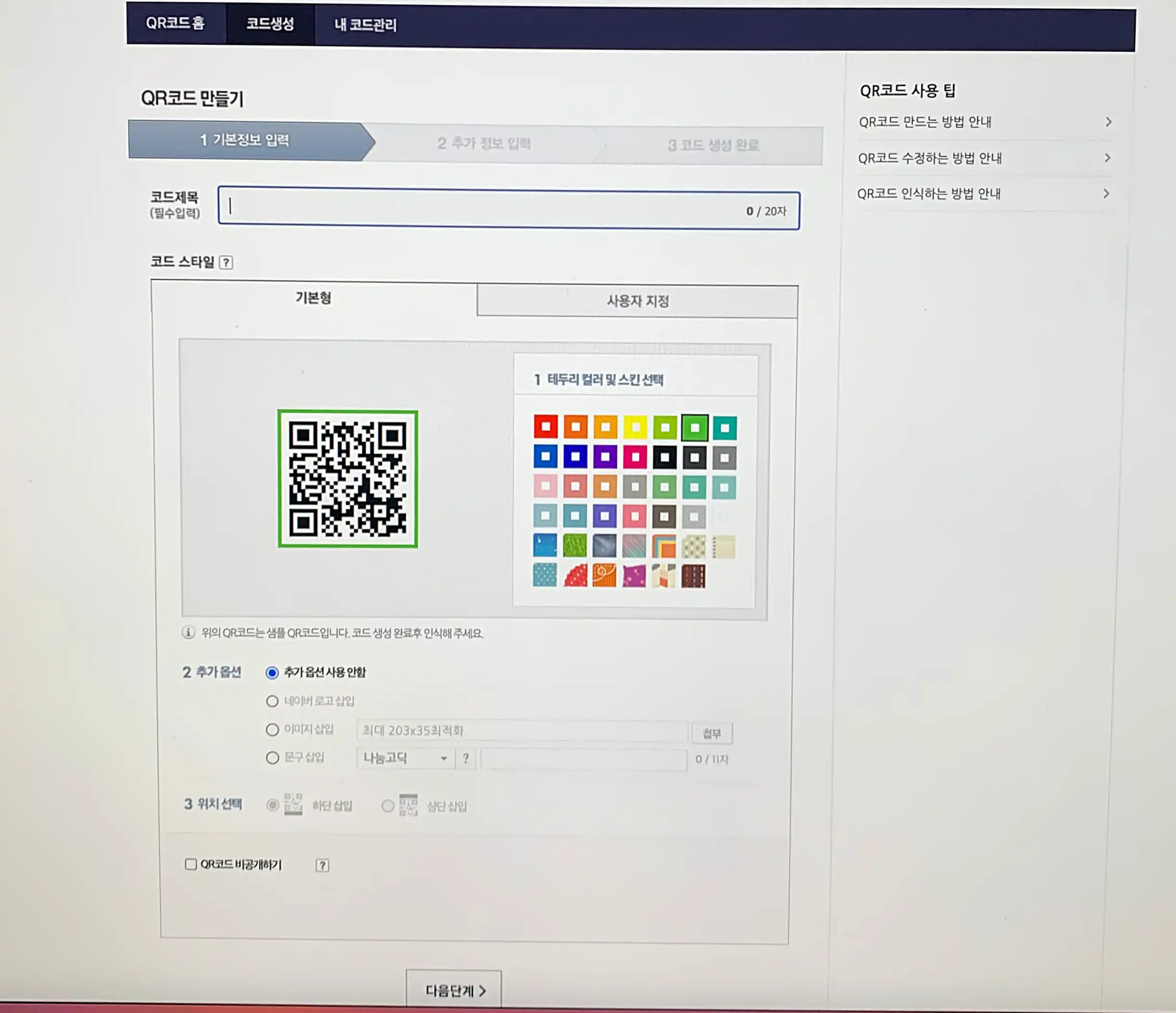This screenshot has width=1176, height=1013.
Task: Select 추가 옵션 사용 안함 radio button
Action: [x=273, y=673]
